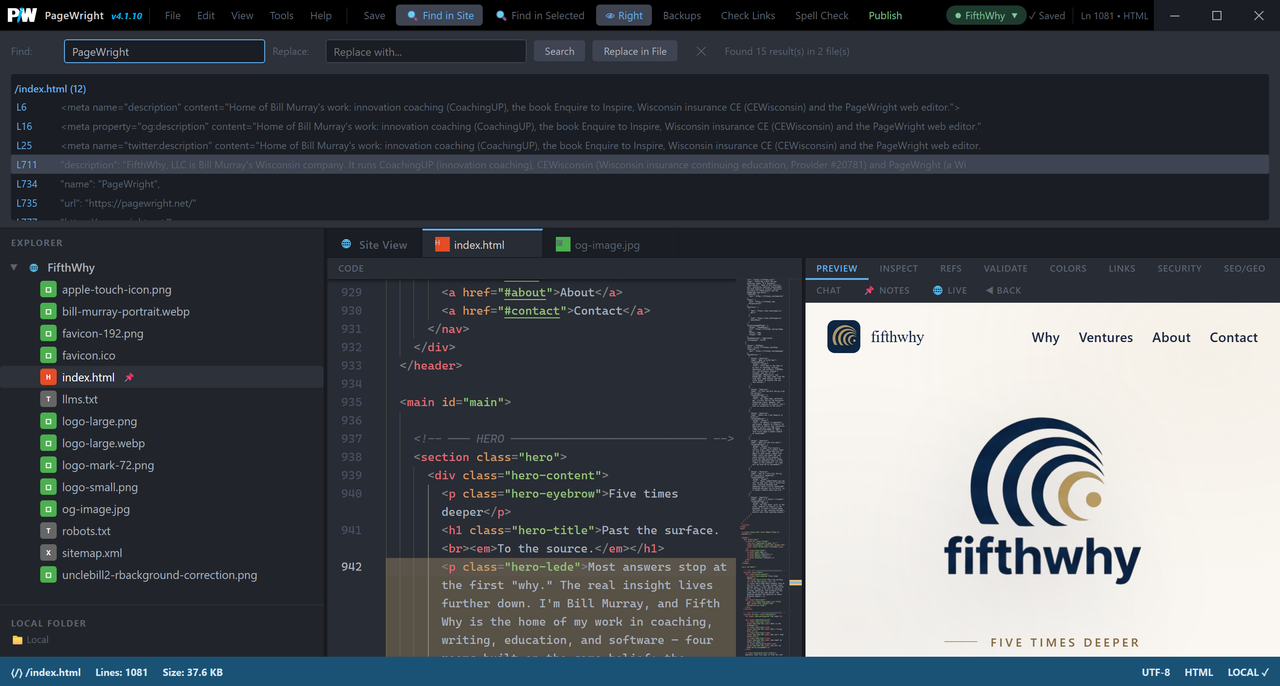Click the index.html HTML file icon in explorer
Screen dimensions: 1280x686
pyautogui.click(x=48, y=377)
